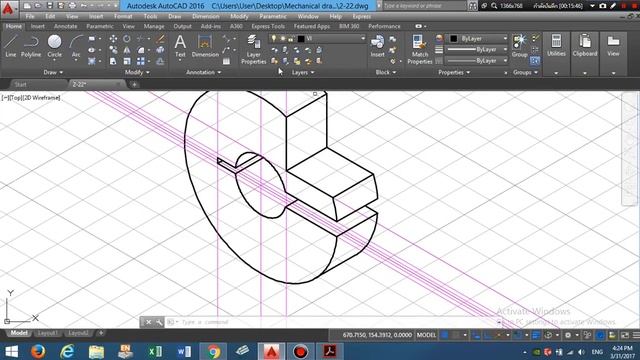Select the Arc tool
640x360 pixels.
[76, 46]
